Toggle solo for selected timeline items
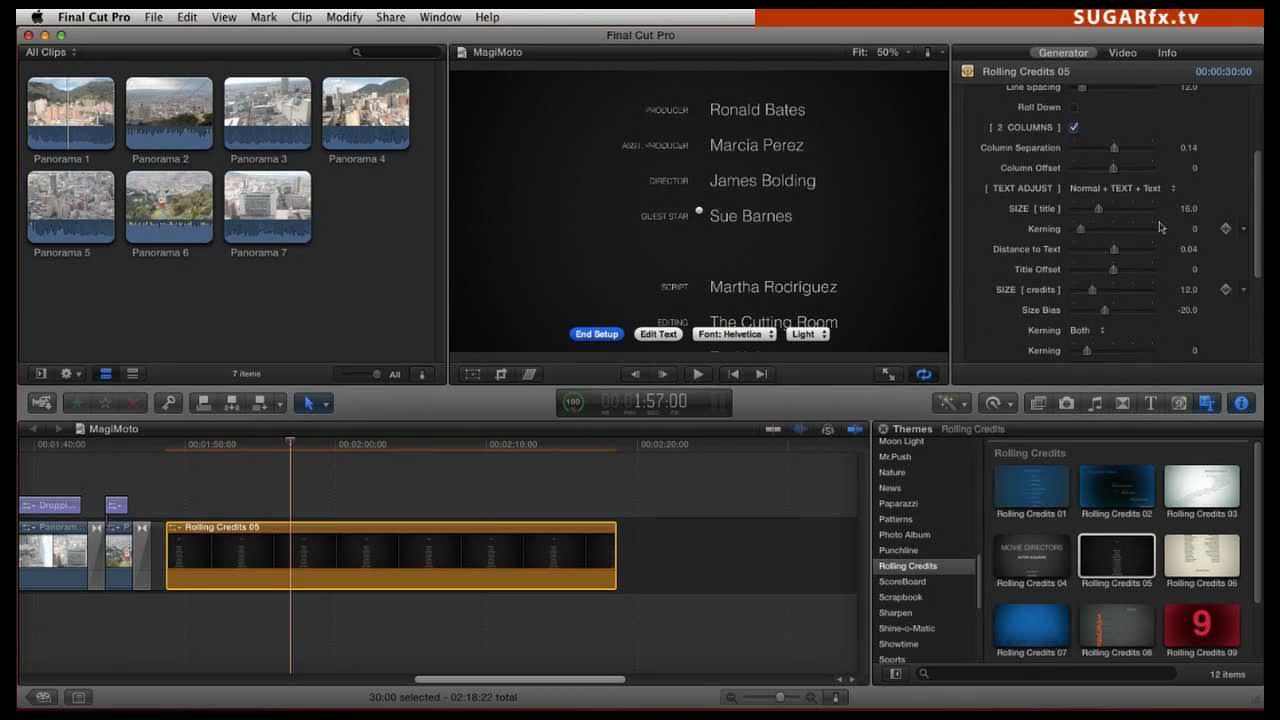Image resolution: width=1280 pixels, height=720 pixels. (828, 429)
